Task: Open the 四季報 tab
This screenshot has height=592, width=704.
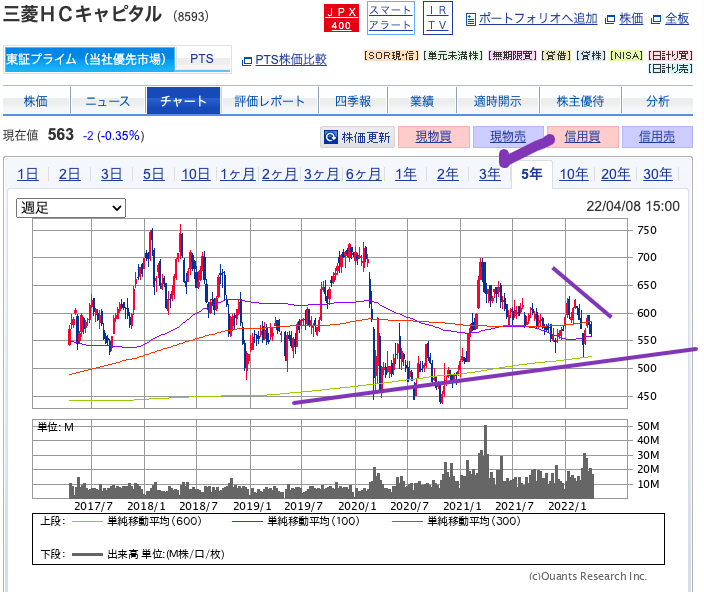Action: tap(353, 101)
